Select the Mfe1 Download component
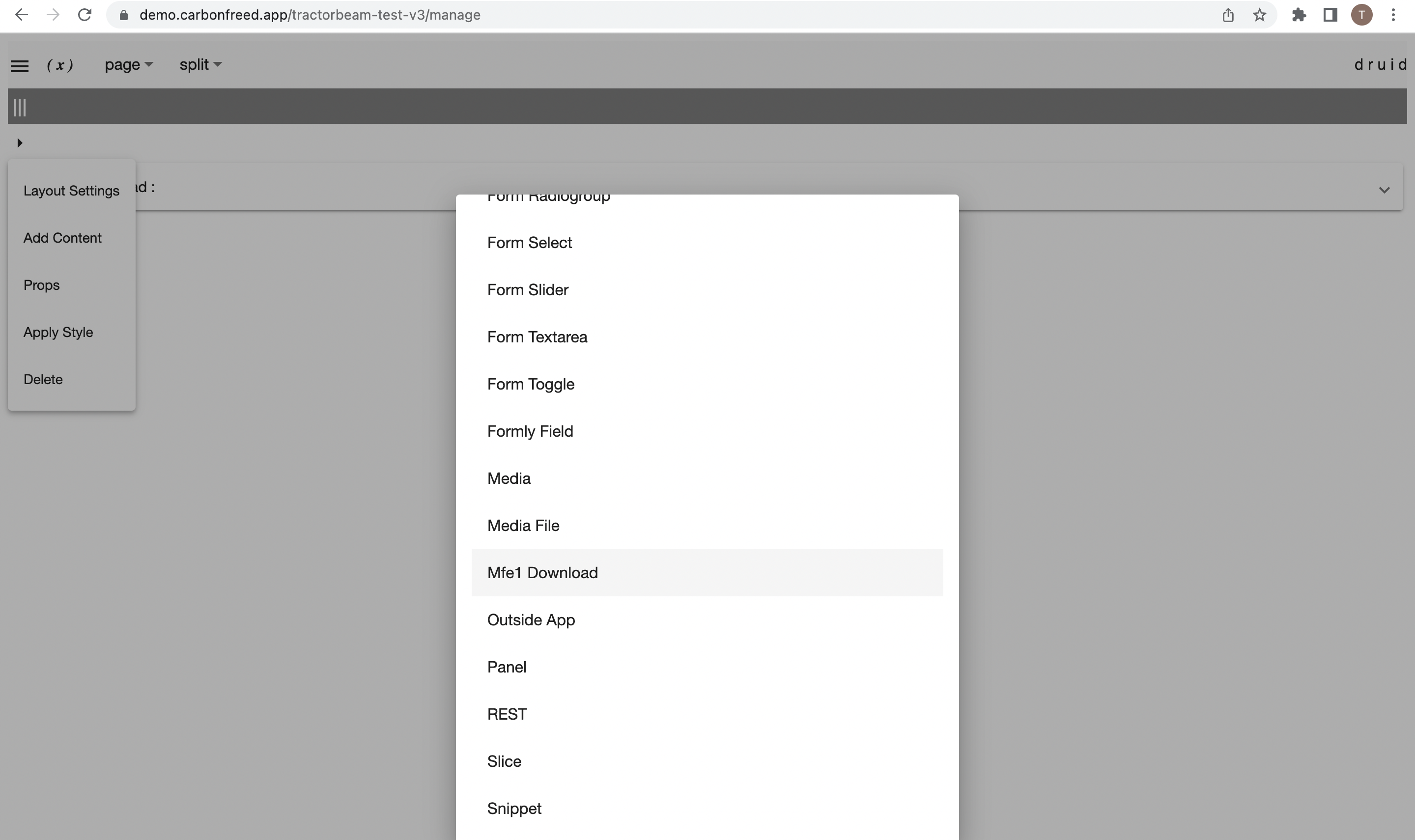Viewport: 1415px width, 840px height. coord(542,572)
